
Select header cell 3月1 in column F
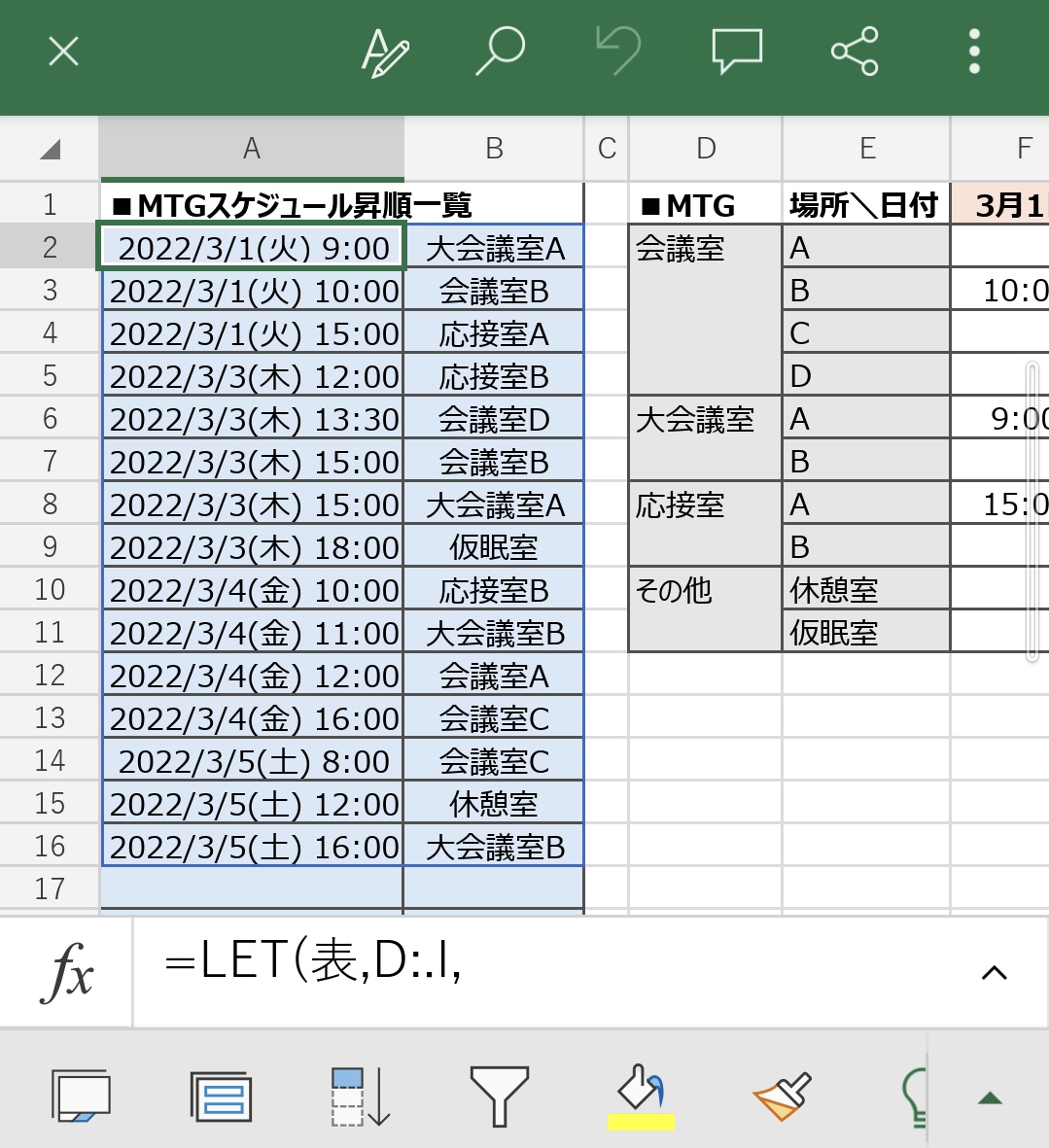(x=1000, y=204)
